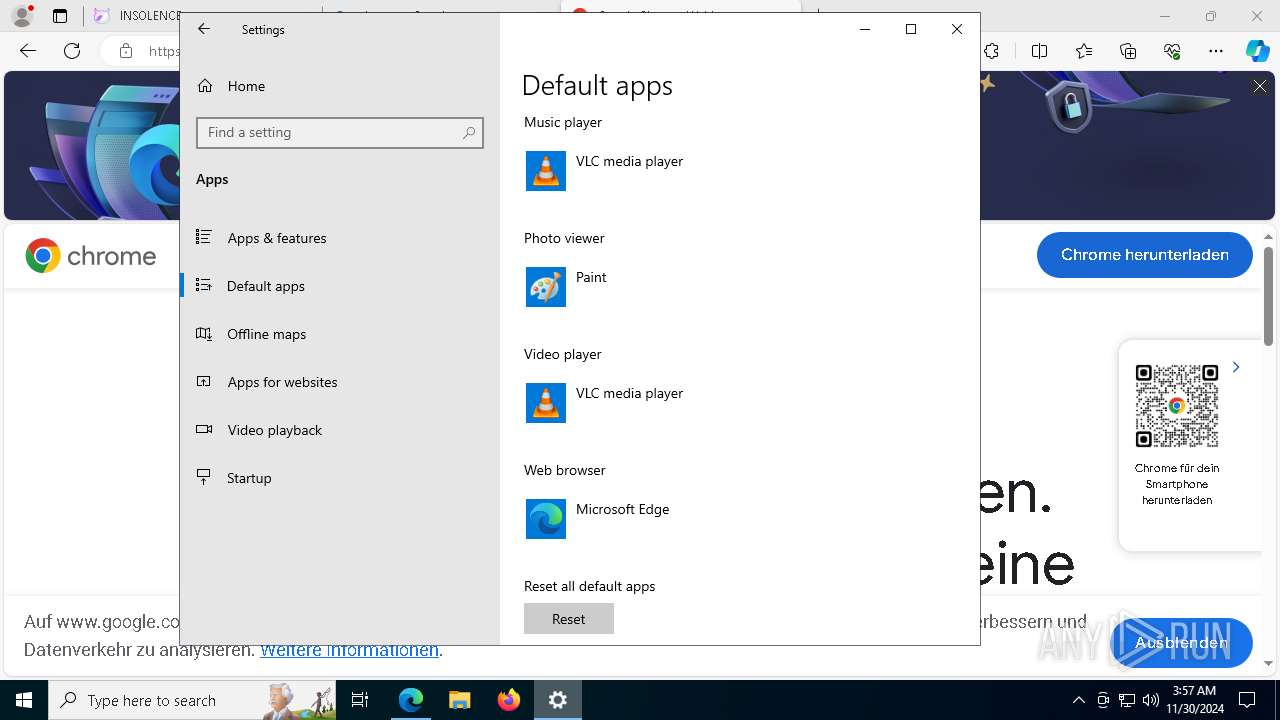Image resolution: width=1280 pixels, height=720 pixels.
Task: Open Edge Extensions puzzle icon
Action: [x=992, y=51]
